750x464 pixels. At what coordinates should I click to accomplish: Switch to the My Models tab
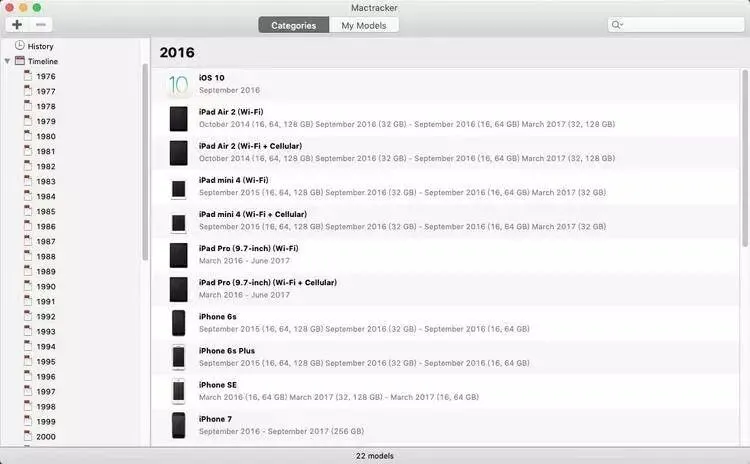pyautogui.click(x=364, y=25)
